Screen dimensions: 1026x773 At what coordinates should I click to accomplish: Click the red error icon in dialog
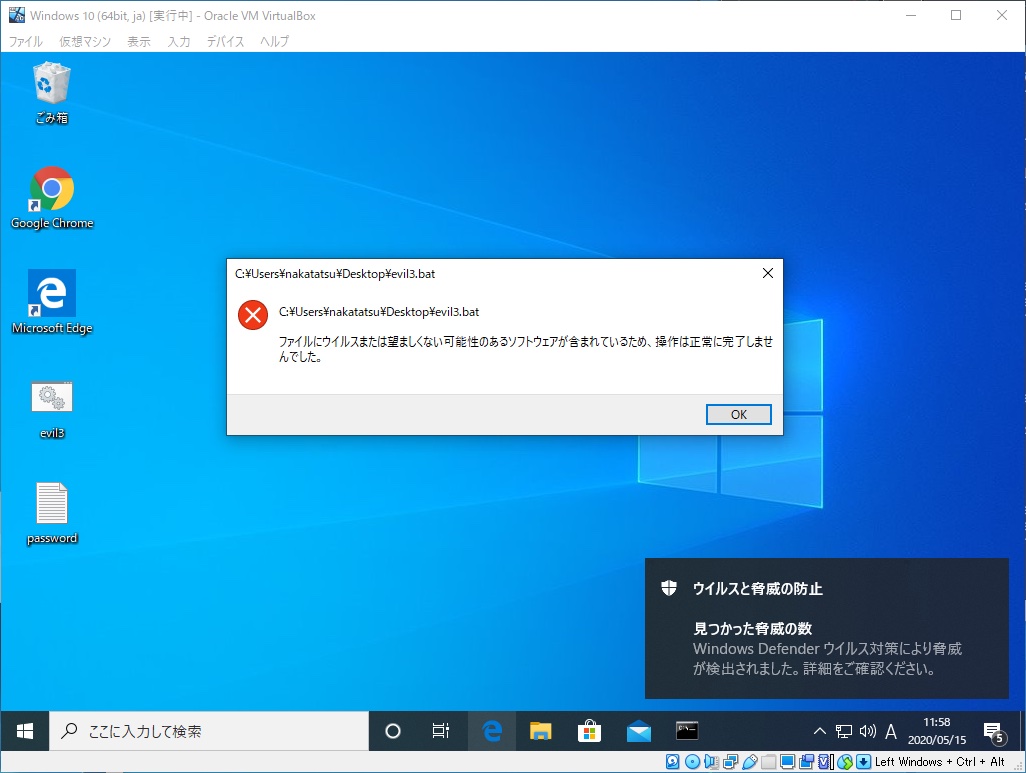[253, 315]
